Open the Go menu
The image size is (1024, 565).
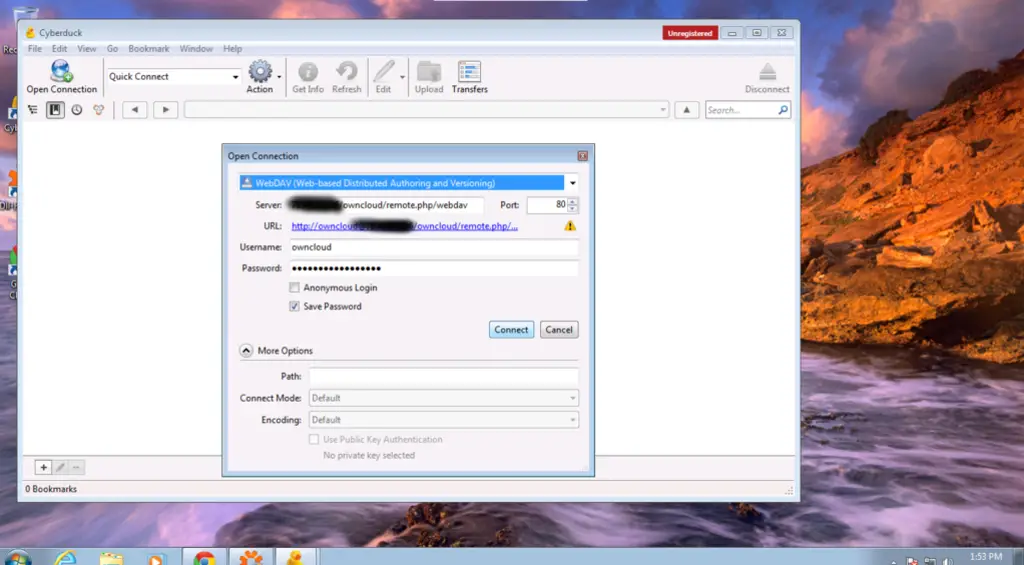coord(112,49)
